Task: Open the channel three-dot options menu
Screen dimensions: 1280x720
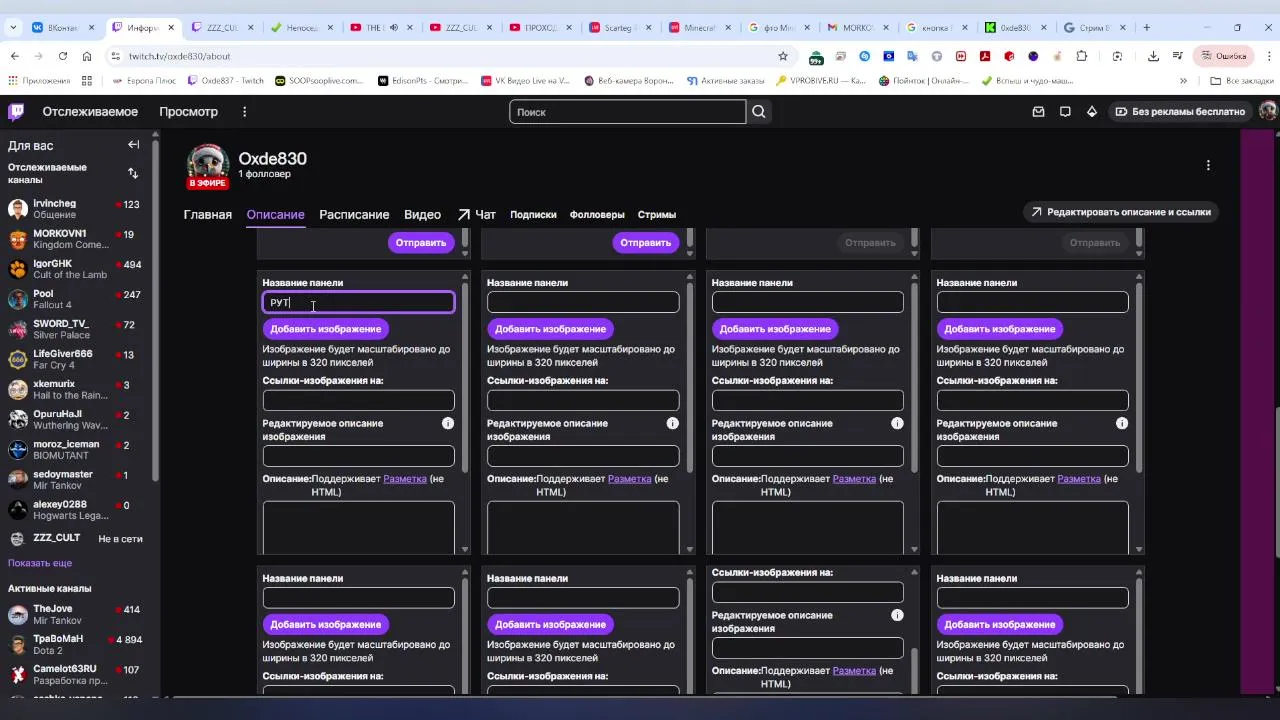Action: [1208, 165]
